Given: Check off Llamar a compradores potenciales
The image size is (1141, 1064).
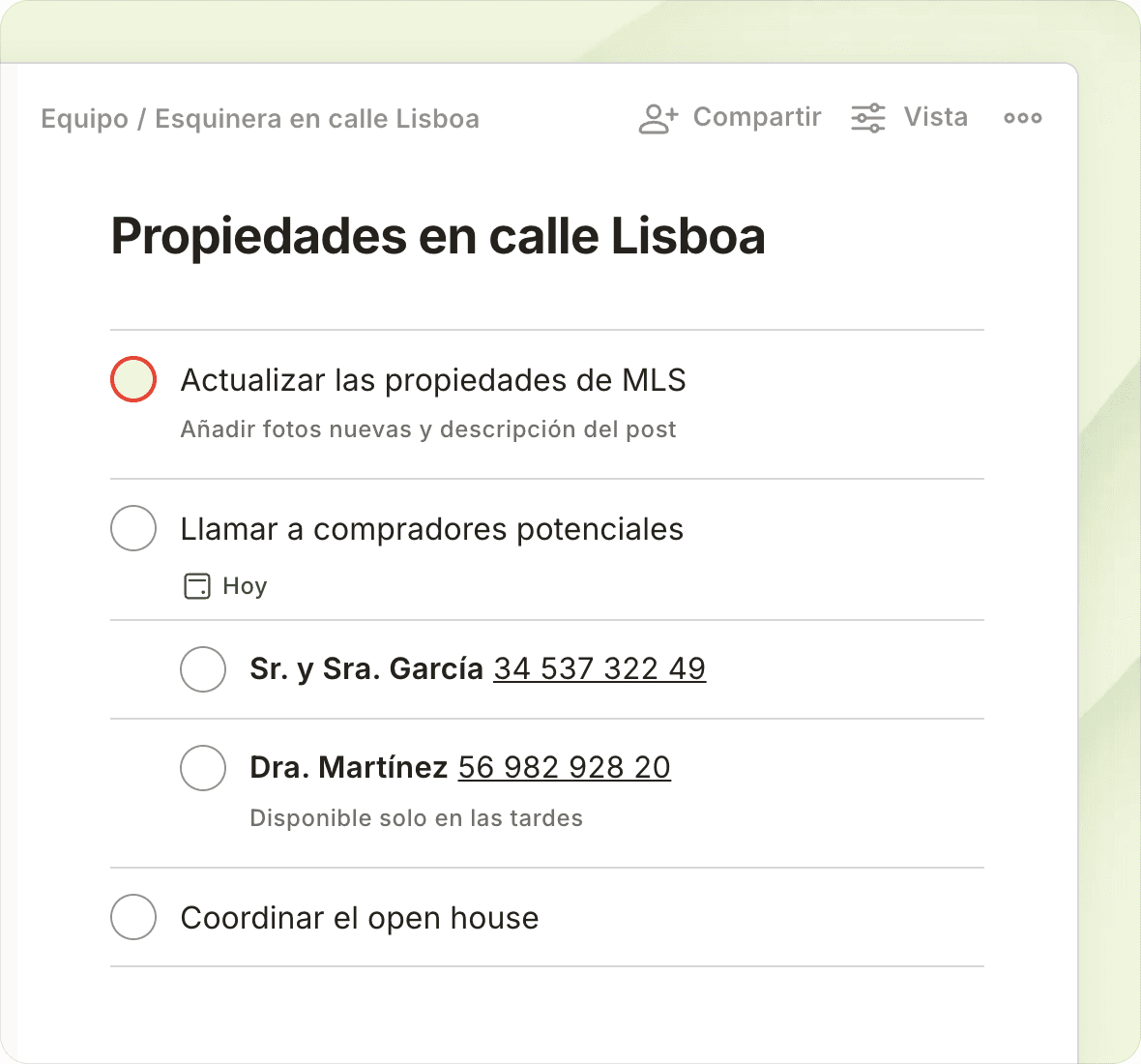Looking at the screenshot, I should [133, 528].
